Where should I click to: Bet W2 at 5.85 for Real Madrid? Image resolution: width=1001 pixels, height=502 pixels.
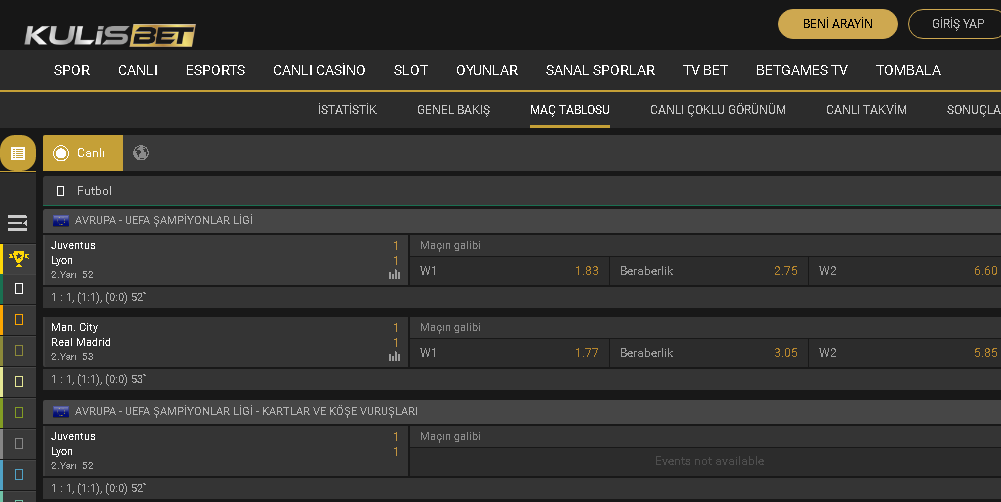(x=905, y=353)
